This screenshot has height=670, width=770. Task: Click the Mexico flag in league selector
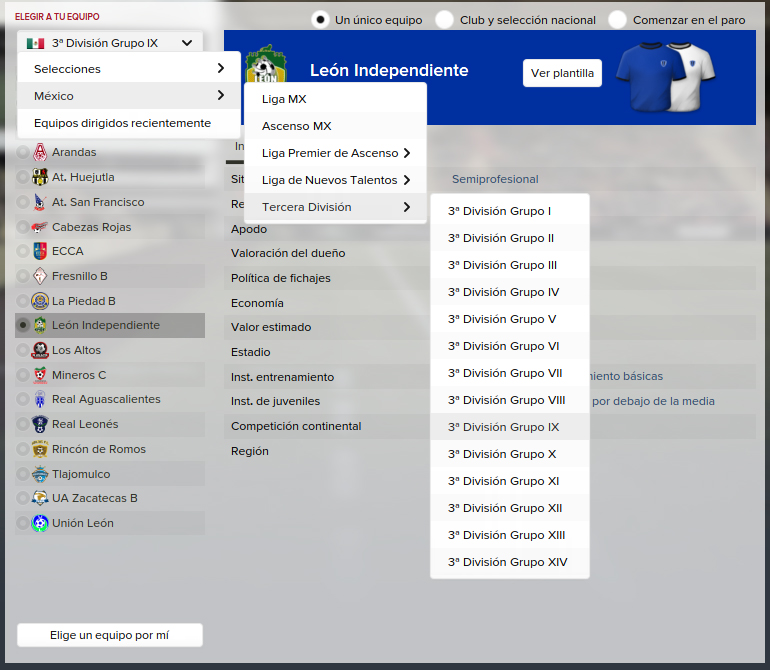click(x=35, y=43)
